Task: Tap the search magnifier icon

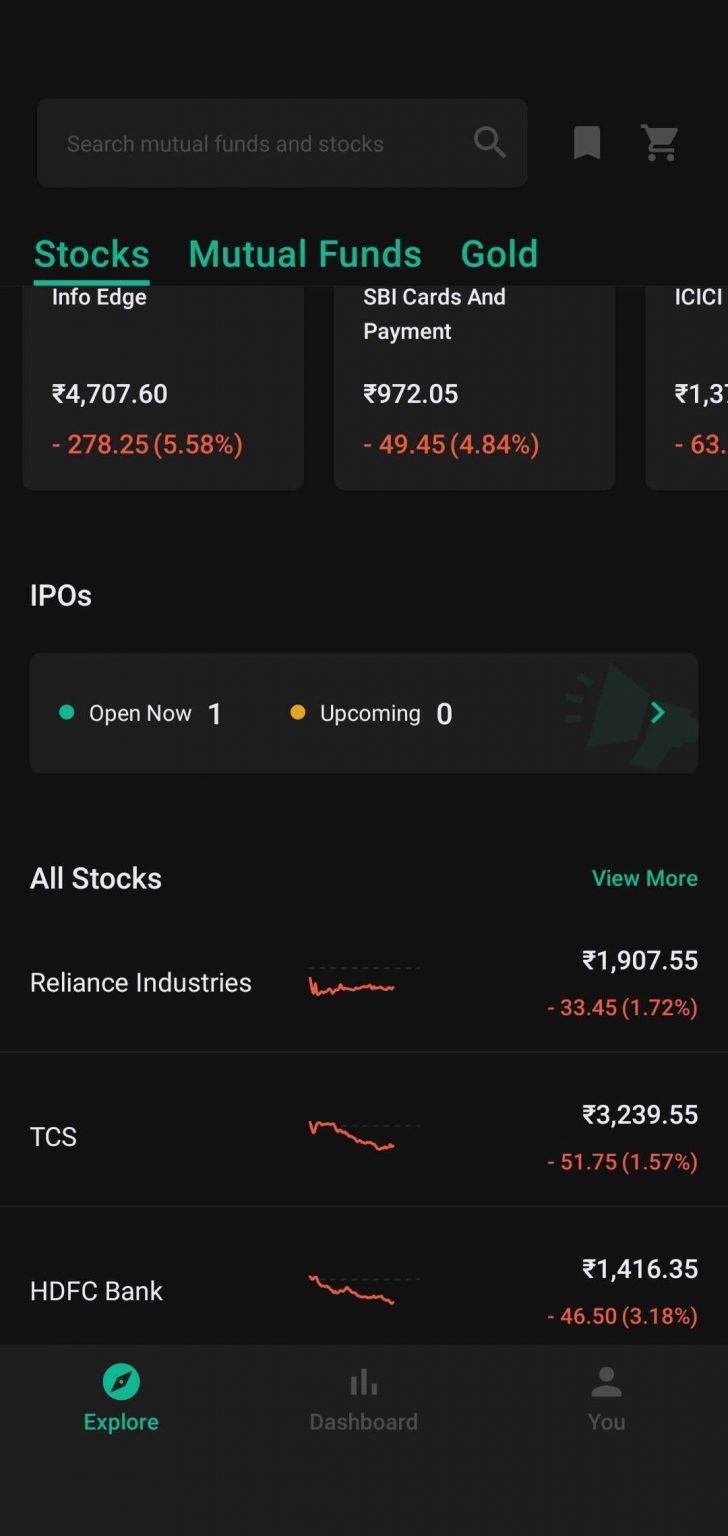Action: pyautogui.click(x=489, y=143)
